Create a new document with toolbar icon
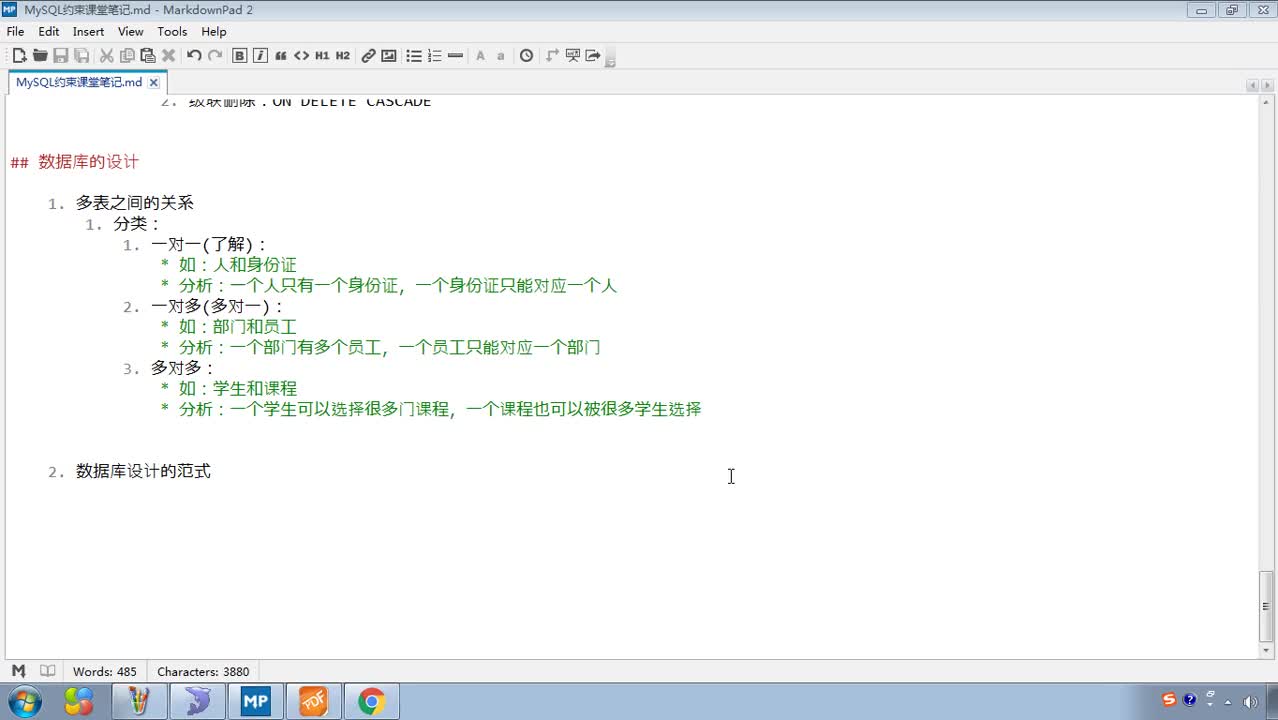Image resolution: width=1278 pixels, height=720 pixels. 19,56
